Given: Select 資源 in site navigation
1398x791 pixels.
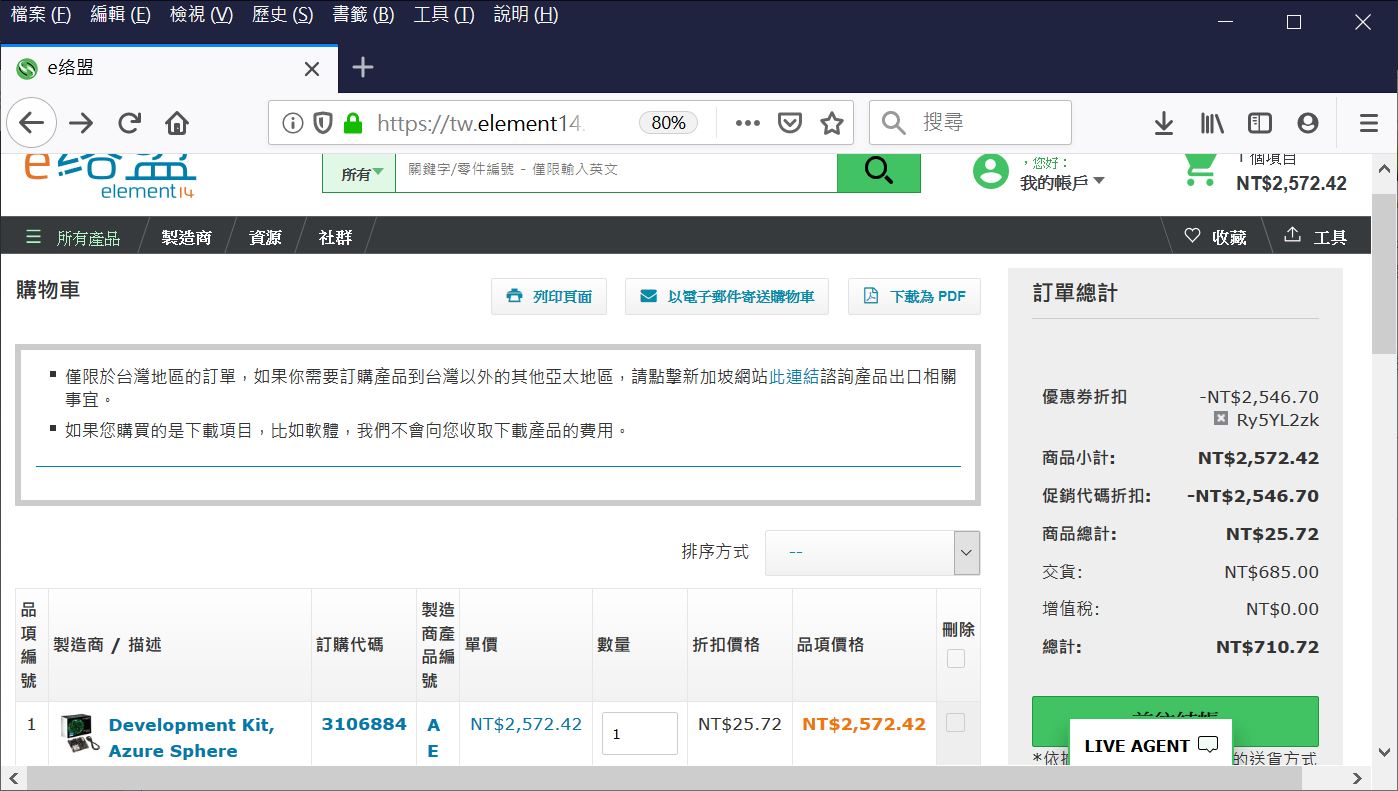Looking at the screenshot, I should coord(265,237).
